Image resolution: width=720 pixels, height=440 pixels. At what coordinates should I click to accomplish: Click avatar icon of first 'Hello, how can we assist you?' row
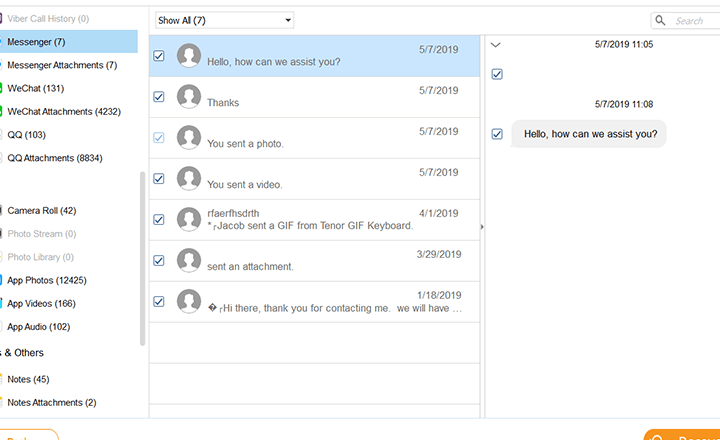(x=189, y=56)
